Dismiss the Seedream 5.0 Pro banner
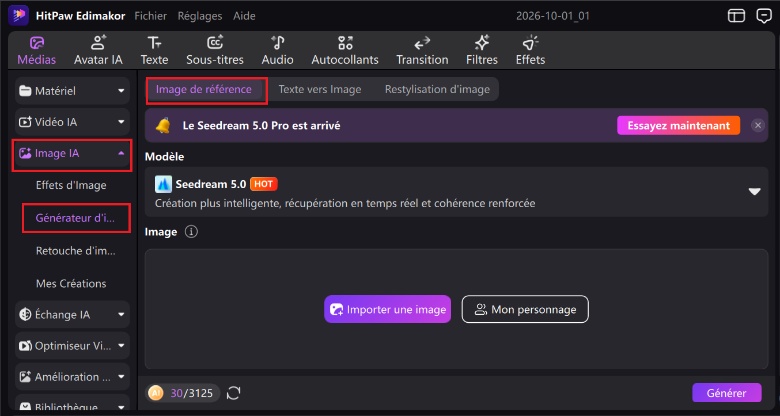The image size is (780, 416). (758, 125)
